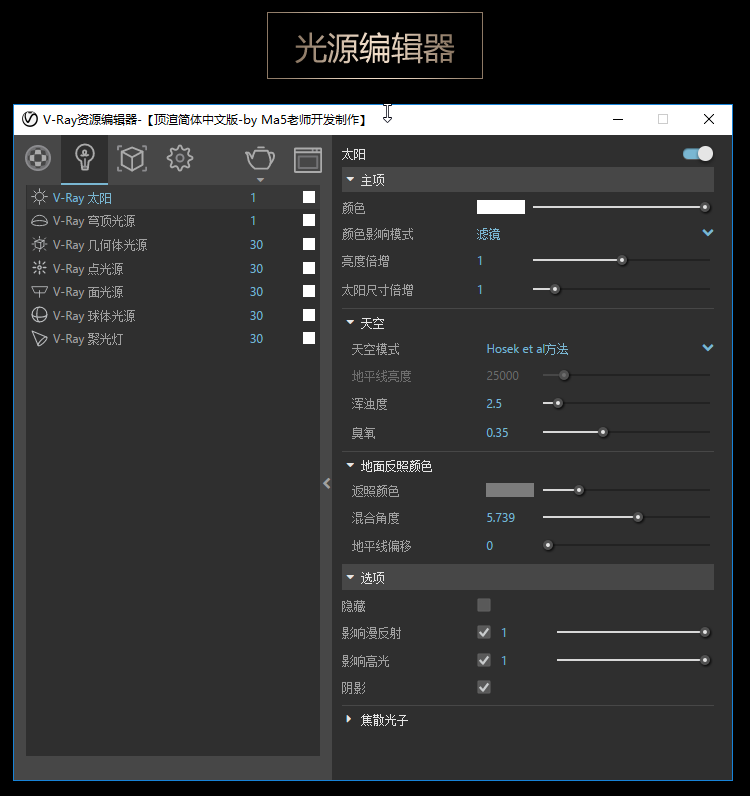Click intensity value 30 for V-Ray 点光源
This screenshot has height=796, width=750.
pos(256,269)
